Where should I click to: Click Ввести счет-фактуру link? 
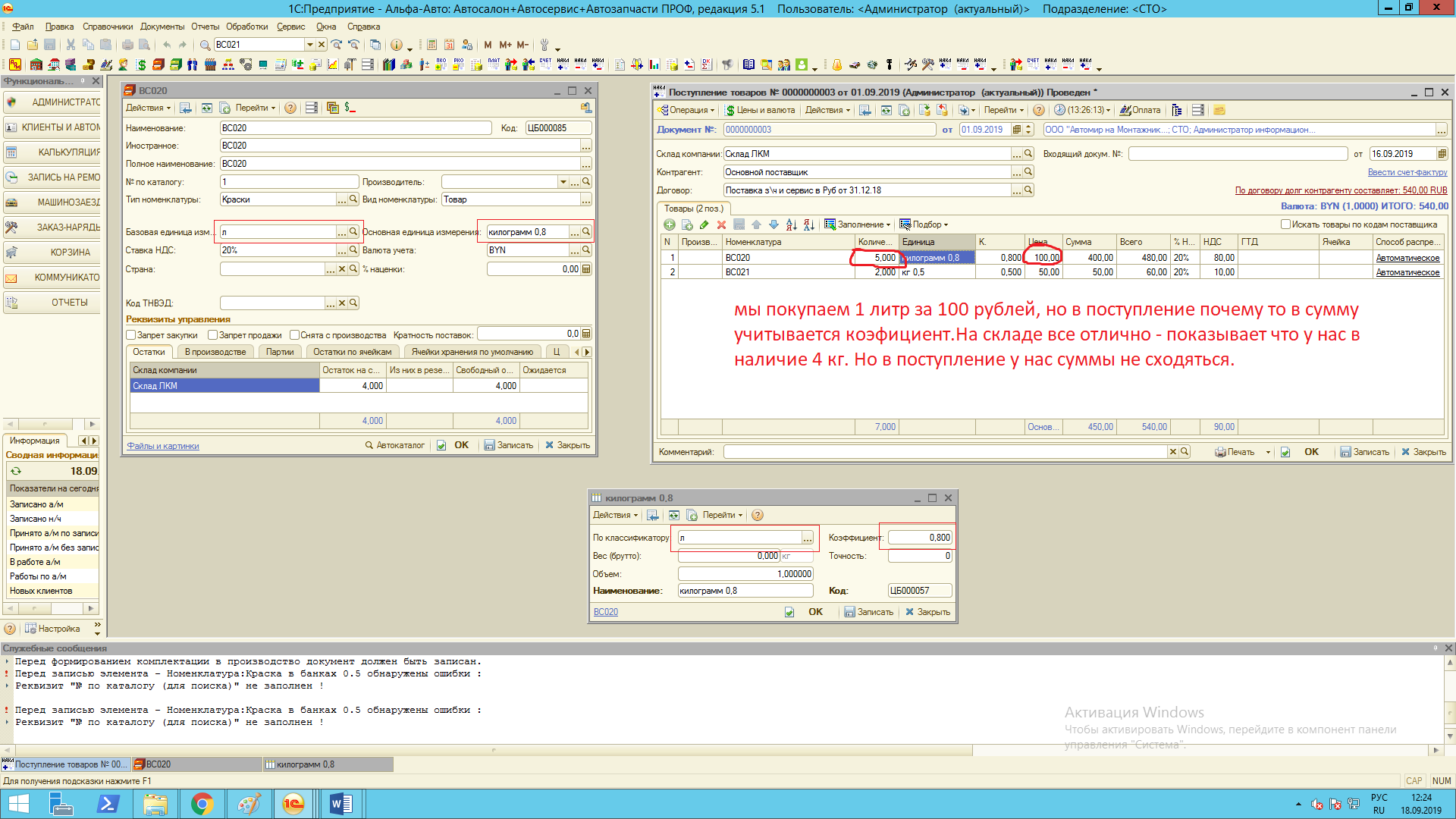[1407, 172]
